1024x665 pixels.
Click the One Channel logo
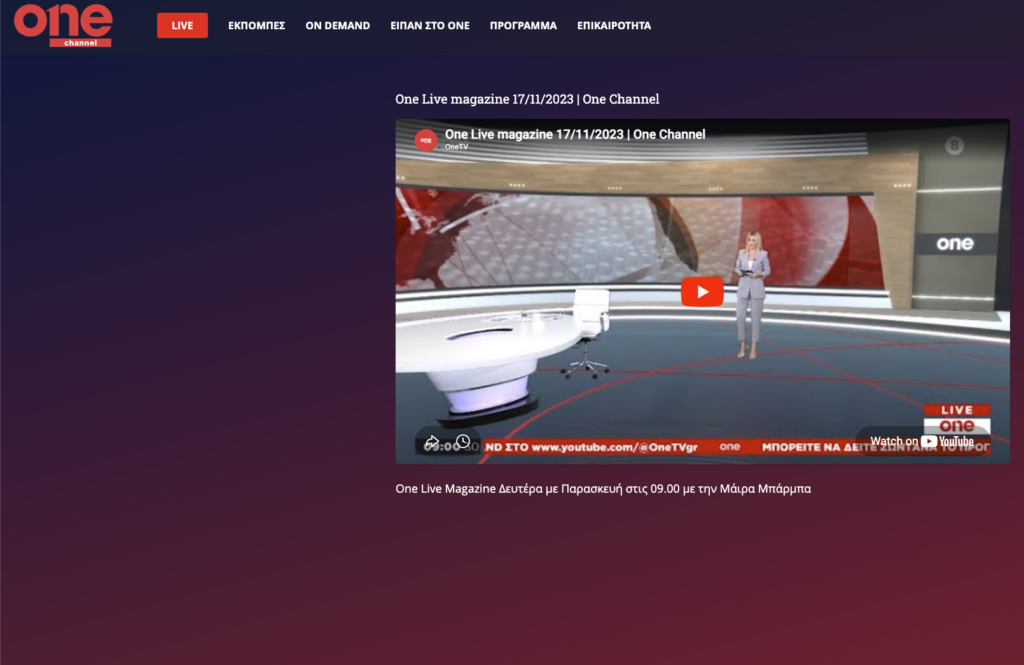tap(63, 25)
